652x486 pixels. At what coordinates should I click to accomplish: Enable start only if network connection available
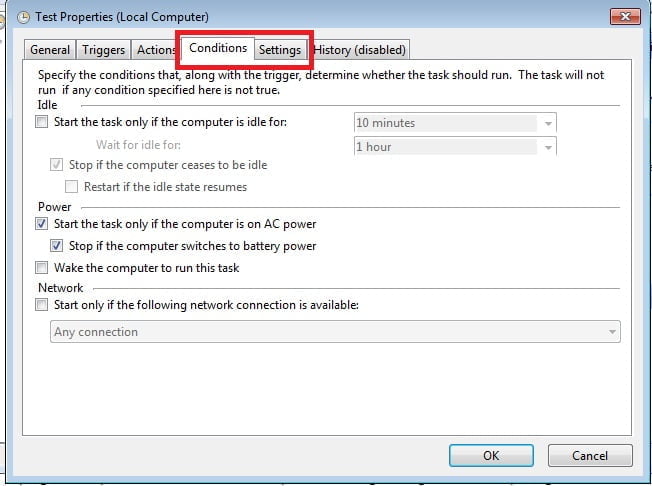(x=41, y=305)
